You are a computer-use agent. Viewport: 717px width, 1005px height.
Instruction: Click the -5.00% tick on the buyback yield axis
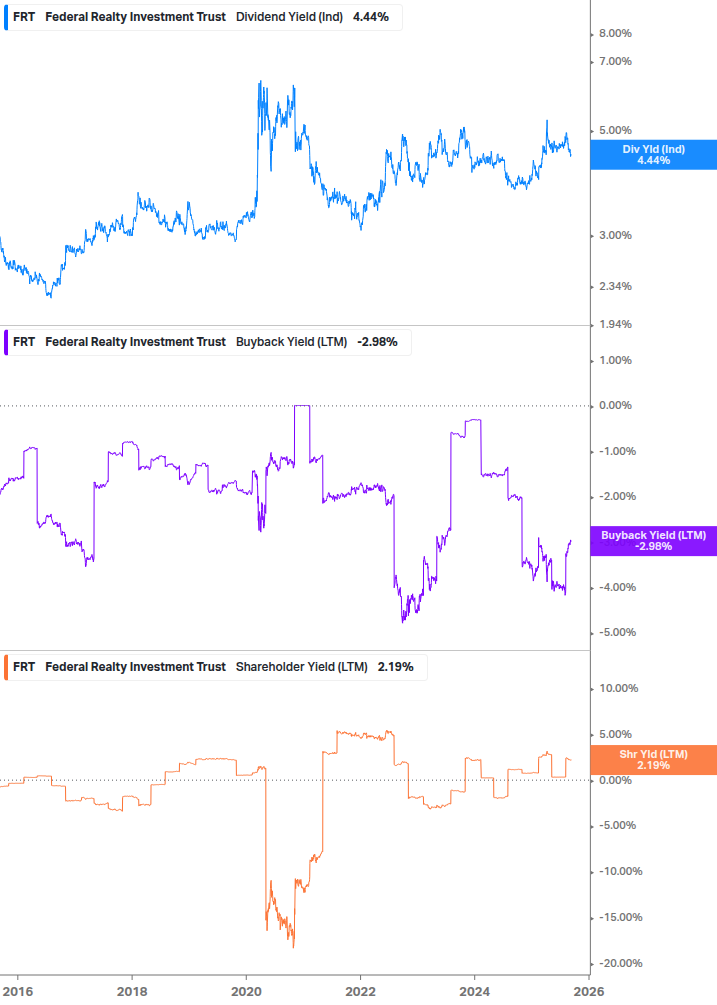617,632
